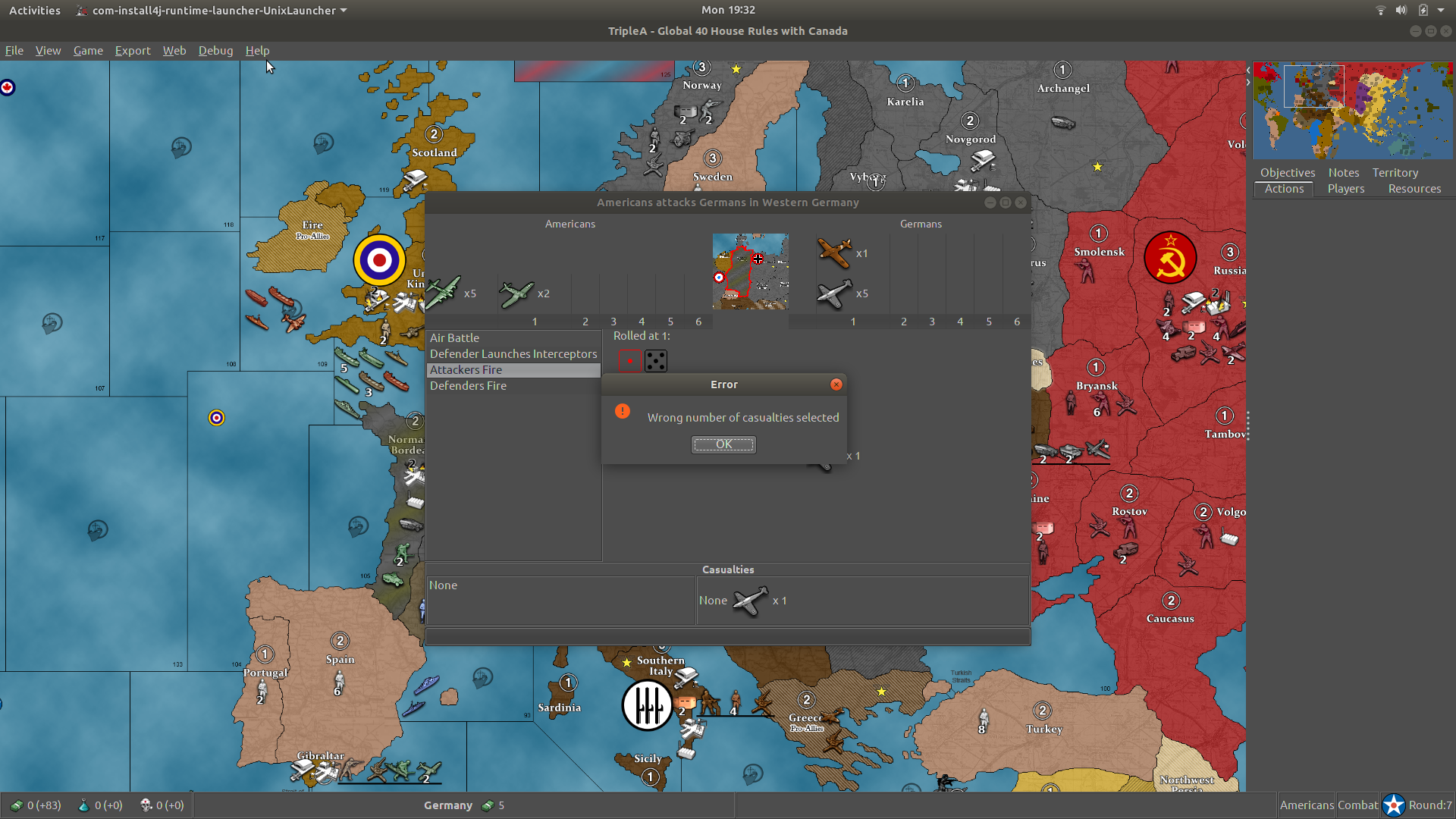Switch to the Territory tab

(1395, 173)
